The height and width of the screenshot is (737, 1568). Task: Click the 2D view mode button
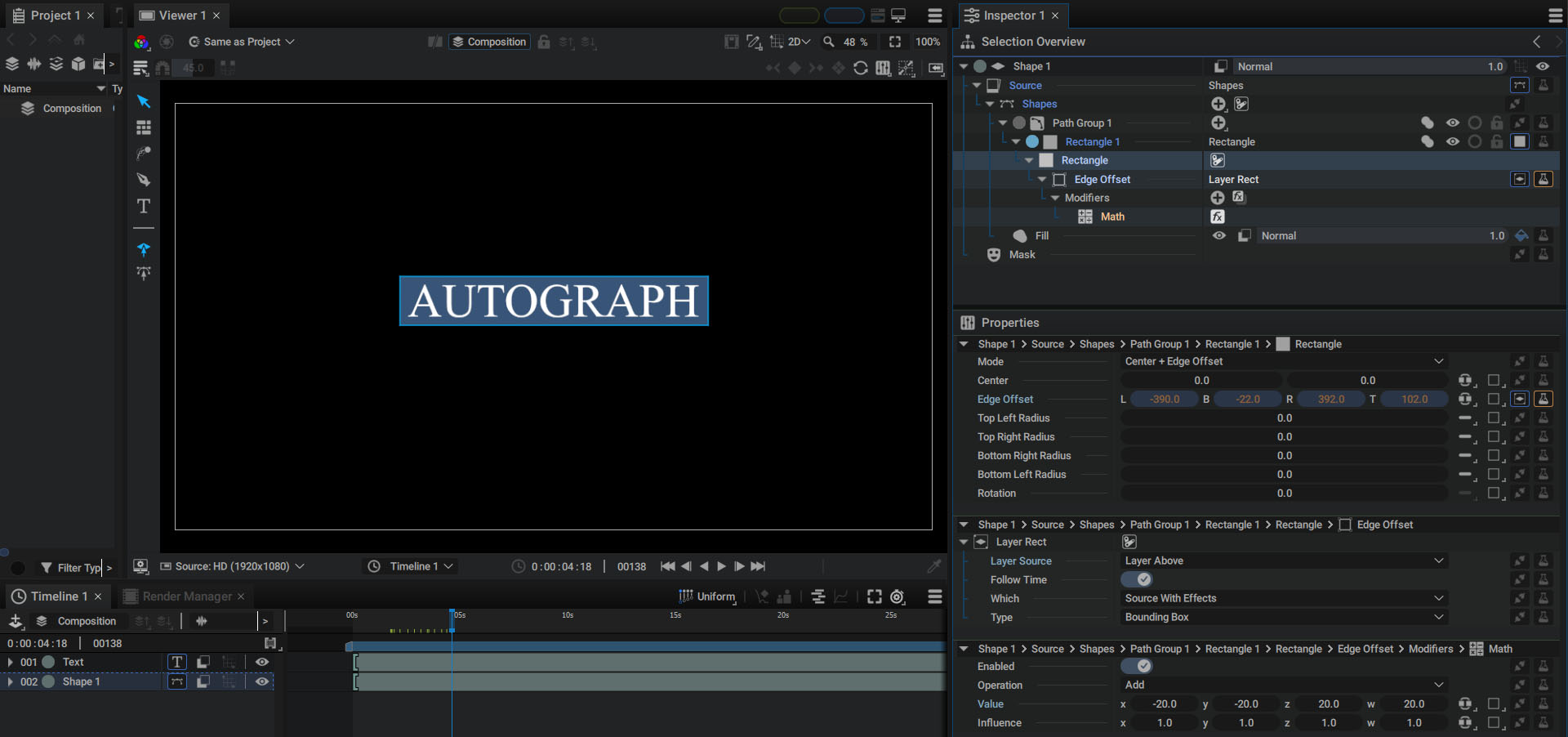point(799,42)
